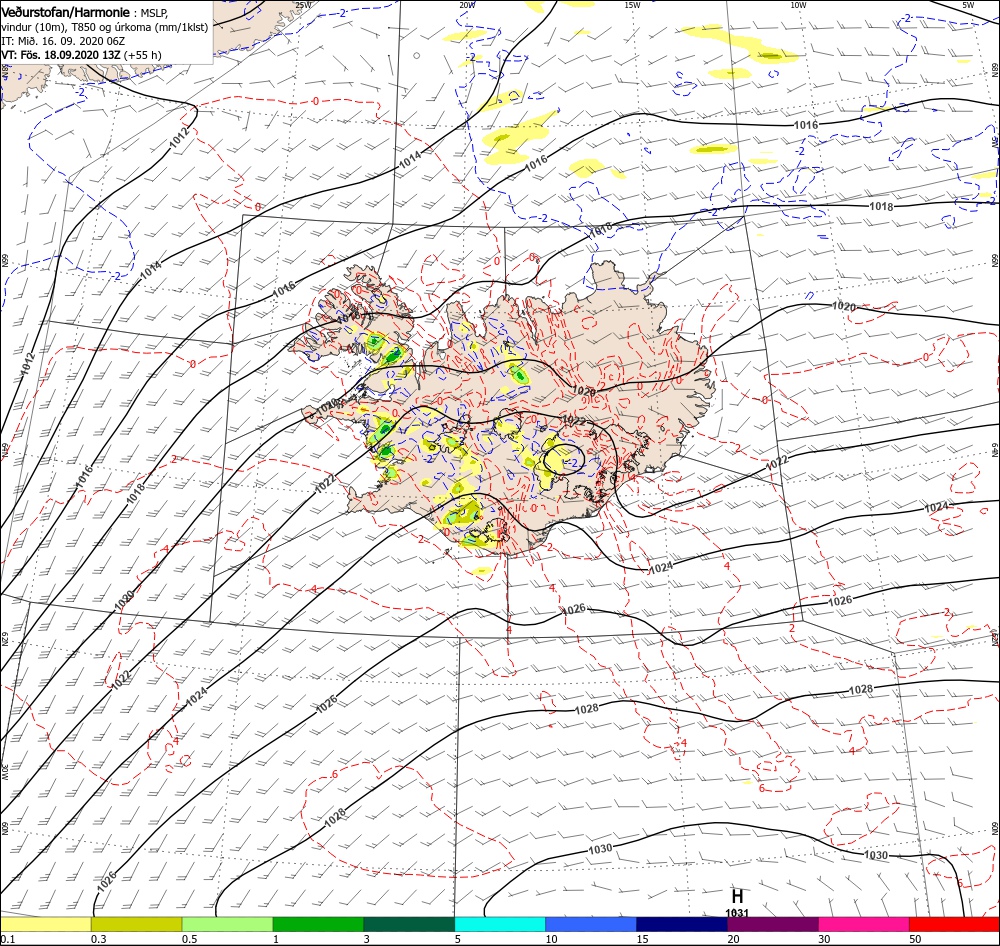Click the 5W longitude label

(x=968, y=5)
